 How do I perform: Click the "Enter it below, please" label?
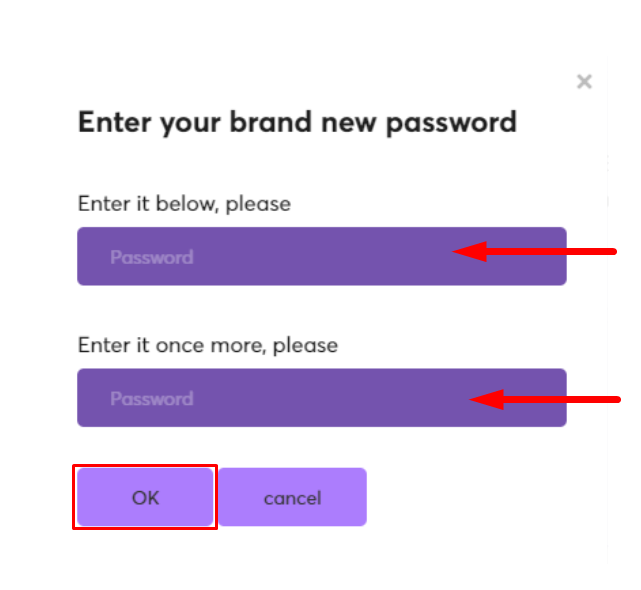(x=184, y=203)
